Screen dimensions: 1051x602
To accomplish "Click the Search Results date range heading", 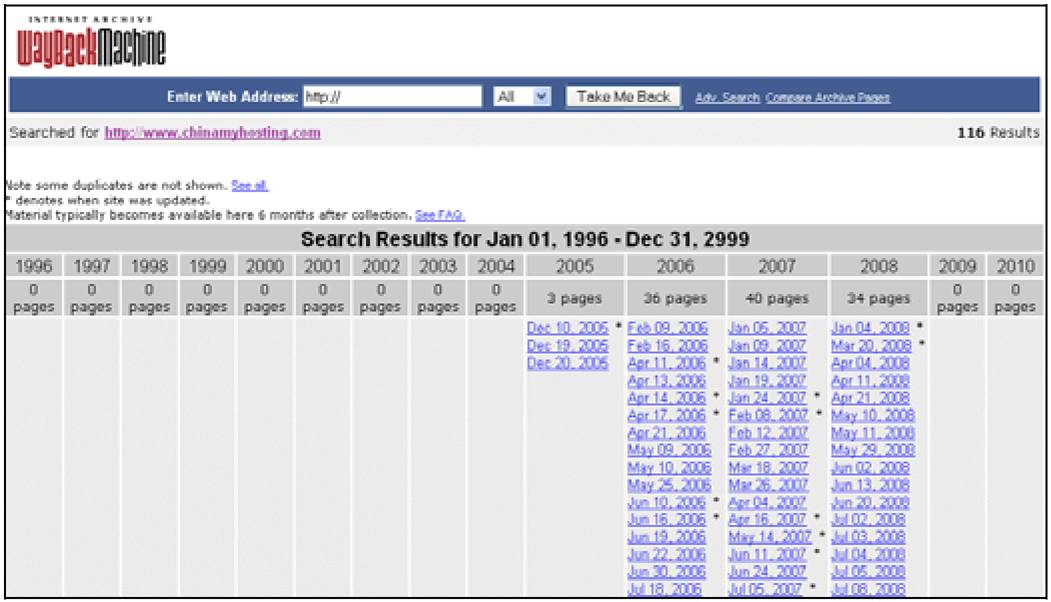I will pyautogui.click(x=525, y=239).
